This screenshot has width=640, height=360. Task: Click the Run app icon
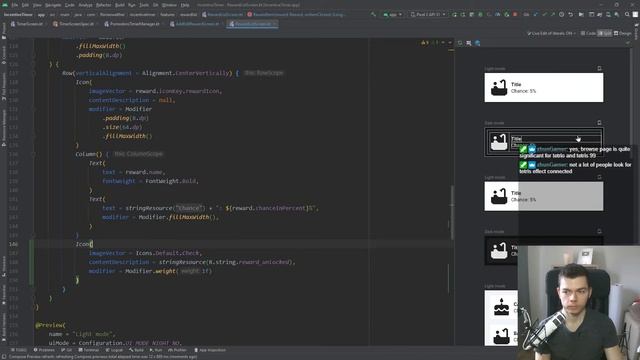[x=454, y=14]
